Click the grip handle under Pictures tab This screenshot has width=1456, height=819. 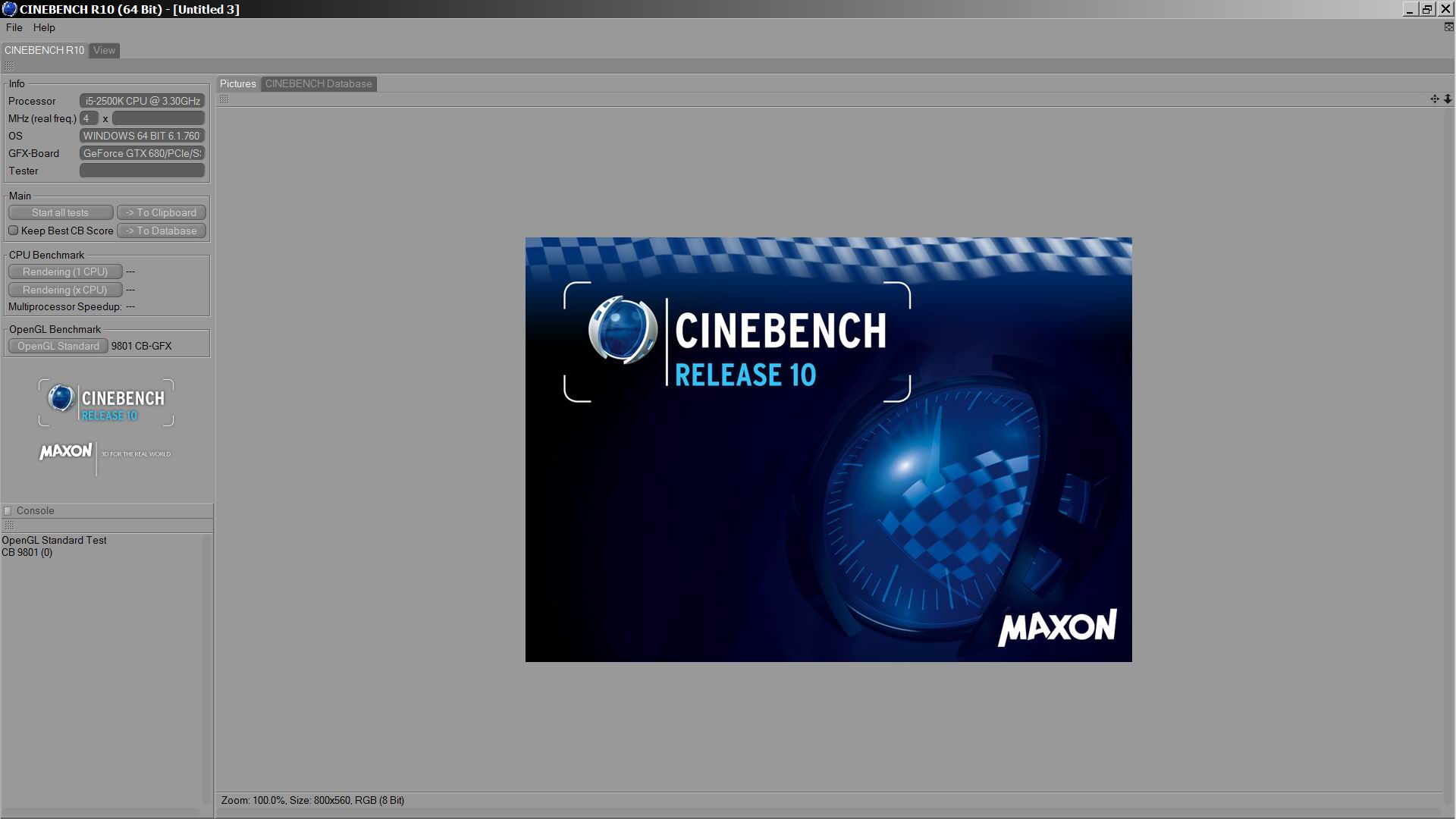click(224, 99)
